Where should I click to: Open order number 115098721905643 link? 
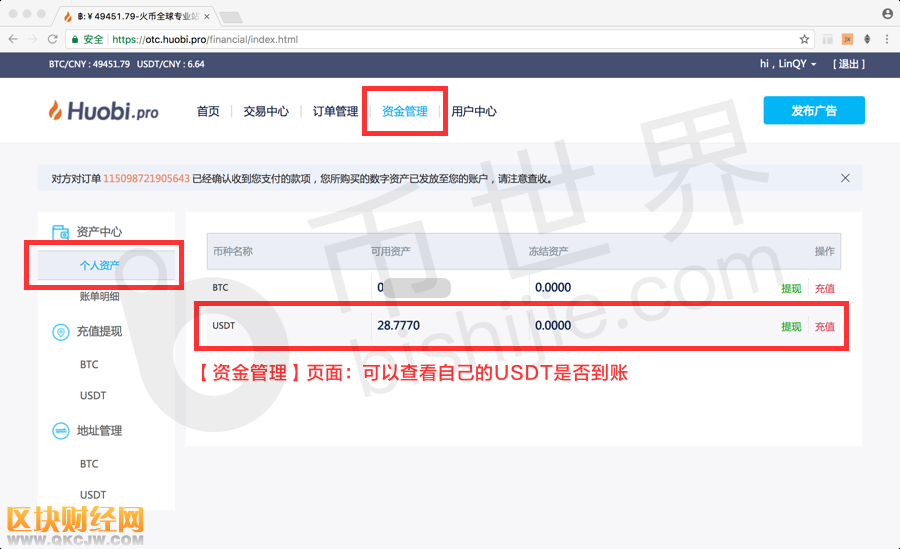146,179
